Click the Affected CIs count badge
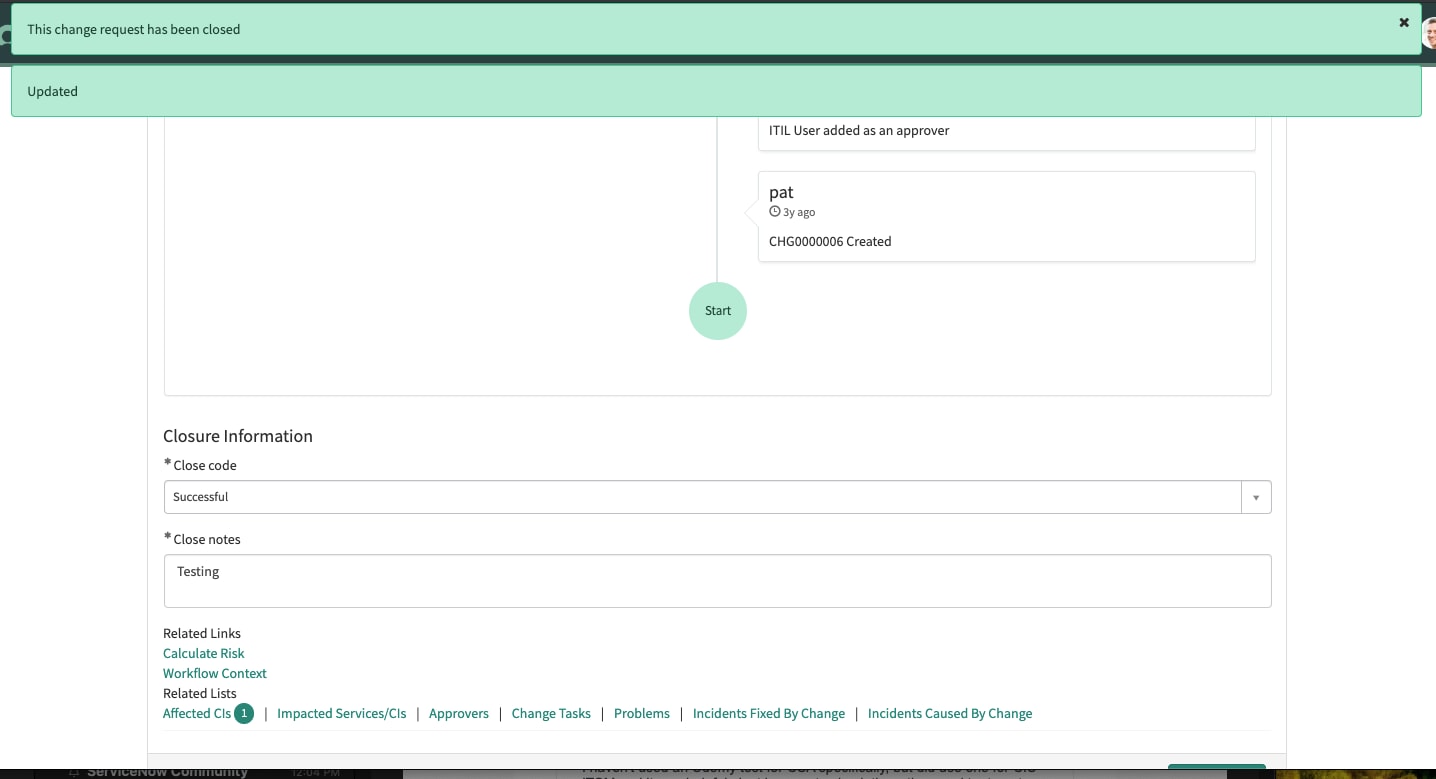Screen dimensions: 1436x779 point(244,713)
